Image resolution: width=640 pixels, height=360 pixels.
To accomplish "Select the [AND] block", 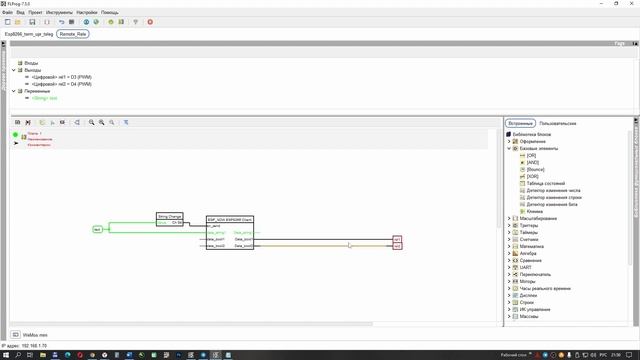I will 533,162.
